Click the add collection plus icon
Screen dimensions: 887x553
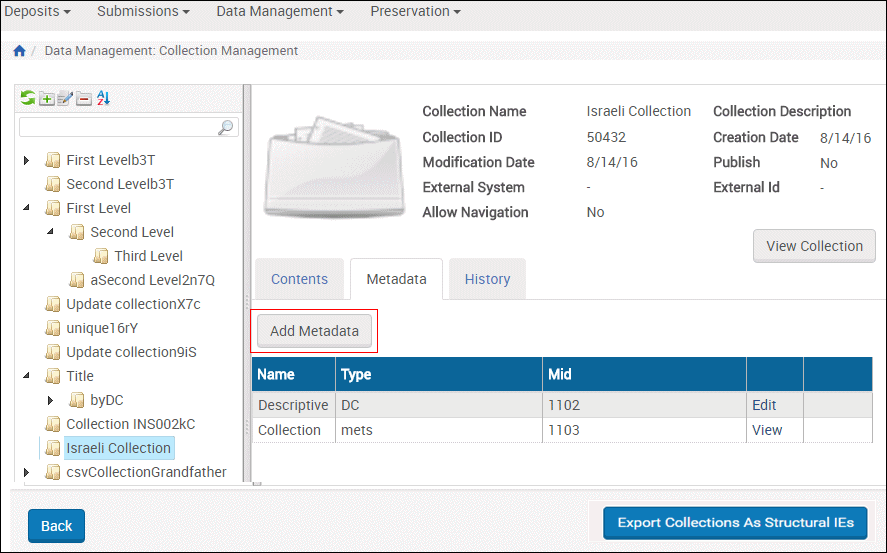click(x=47, y=98)
